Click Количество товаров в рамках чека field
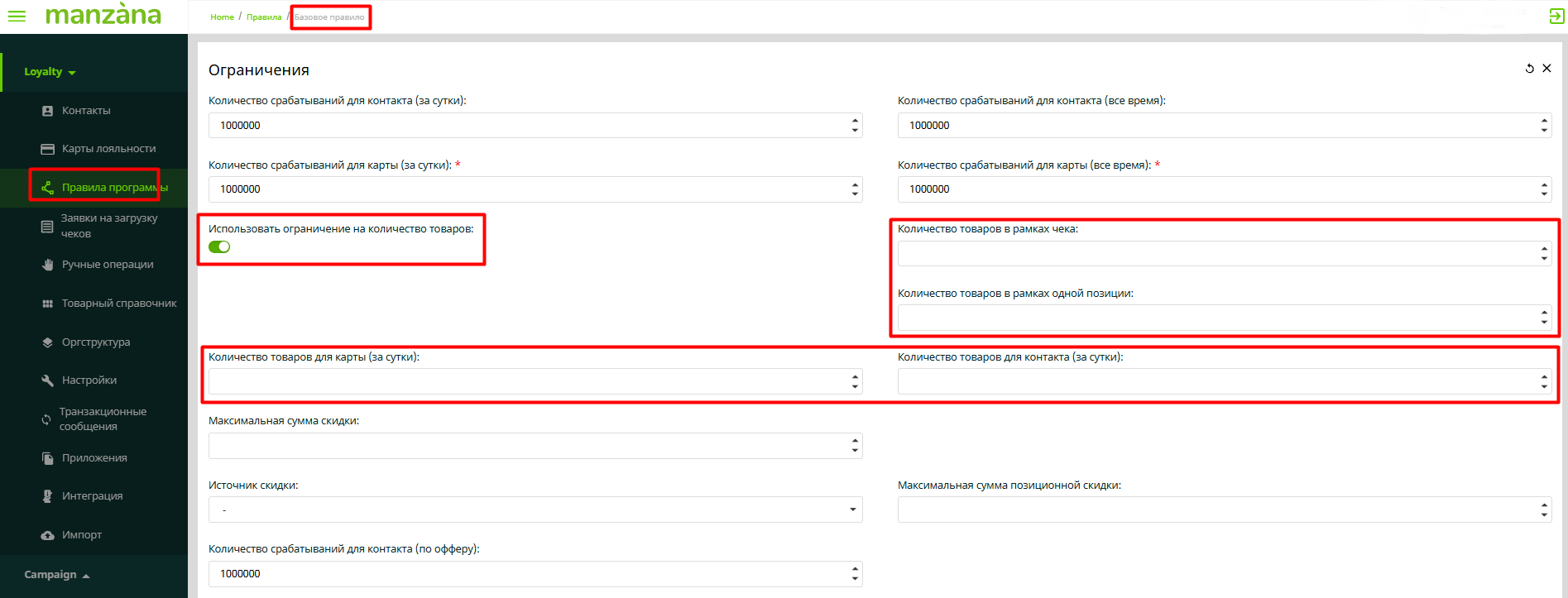This screenshot has height=598, width=1568. click(1215, 254)
